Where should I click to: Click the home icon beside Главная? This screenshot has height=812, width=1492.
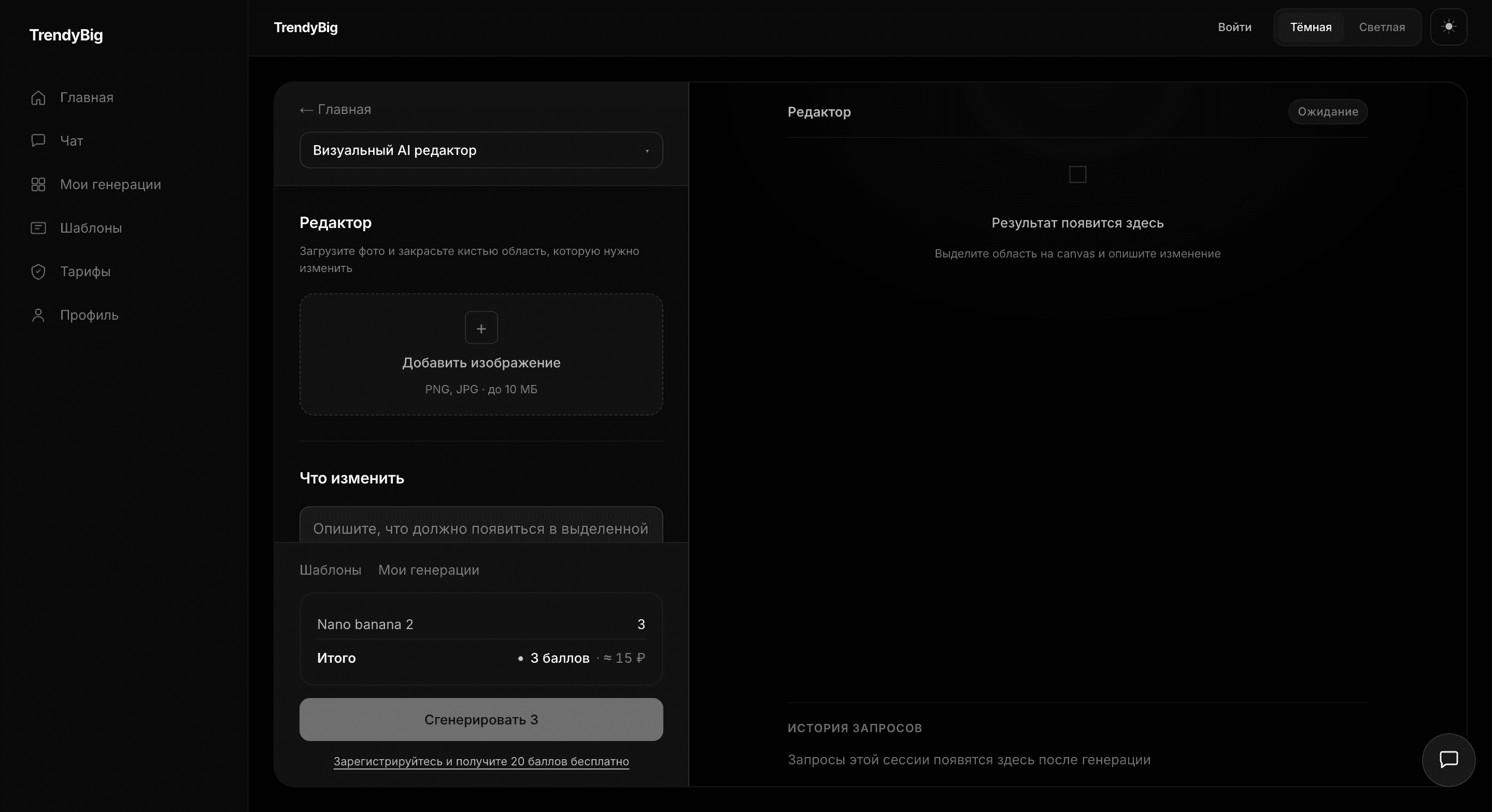(38, 98)
